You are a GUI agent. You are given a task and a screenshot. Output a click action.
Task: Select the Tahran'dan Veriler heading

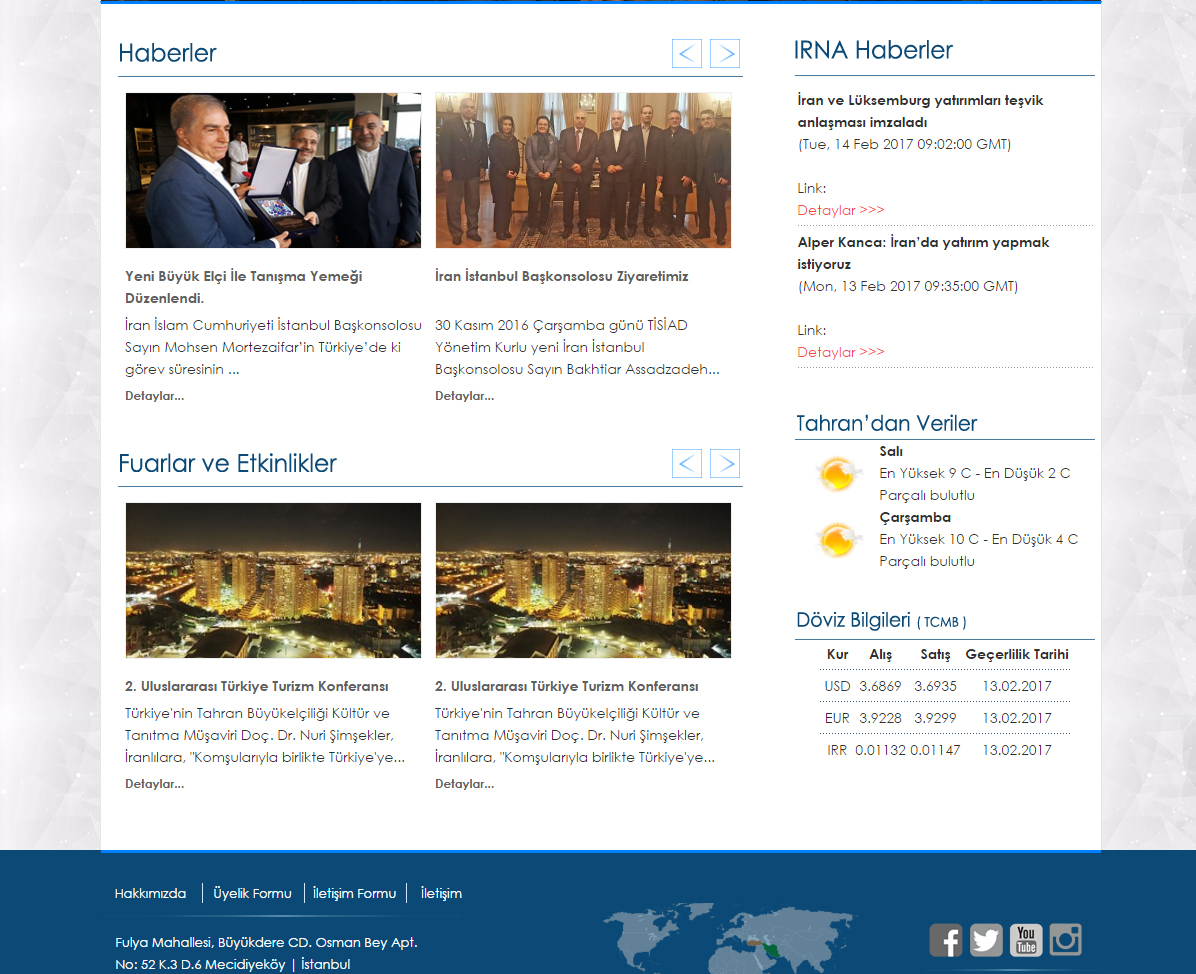[x=886, y=423]
